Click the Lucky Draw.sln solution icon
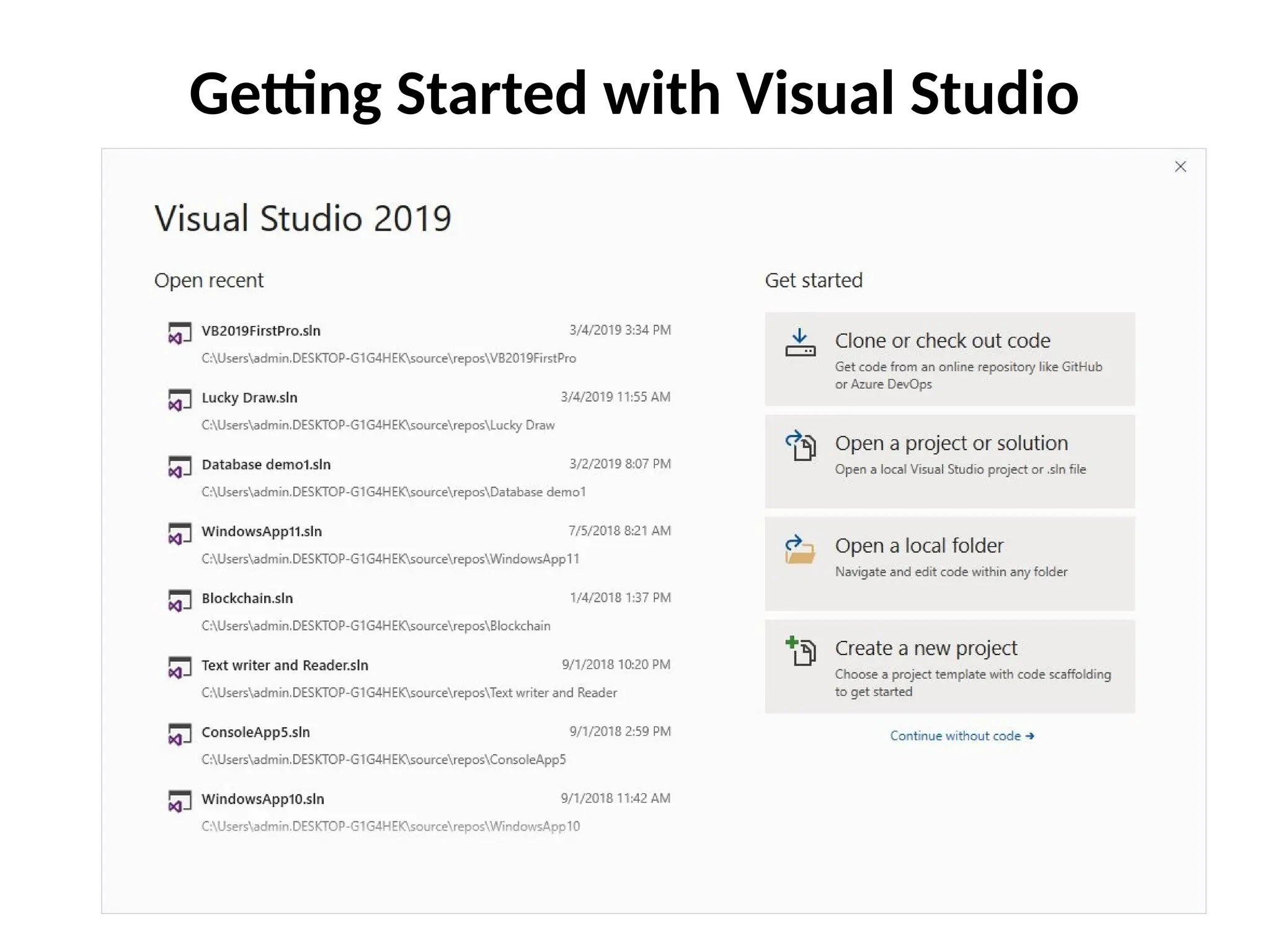 [179, 400]
